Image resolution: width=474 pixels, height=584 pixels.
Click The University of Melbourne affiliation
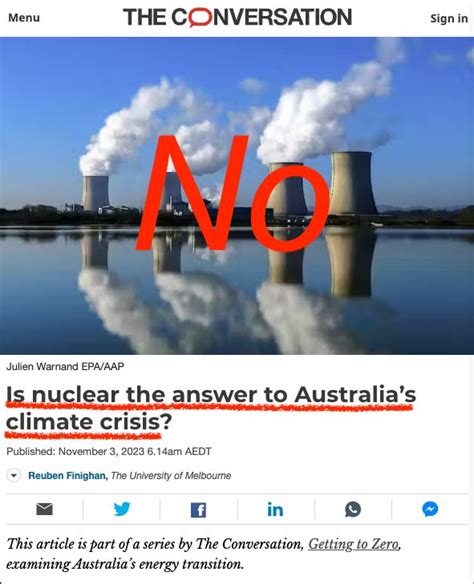(x=171, y=476)
